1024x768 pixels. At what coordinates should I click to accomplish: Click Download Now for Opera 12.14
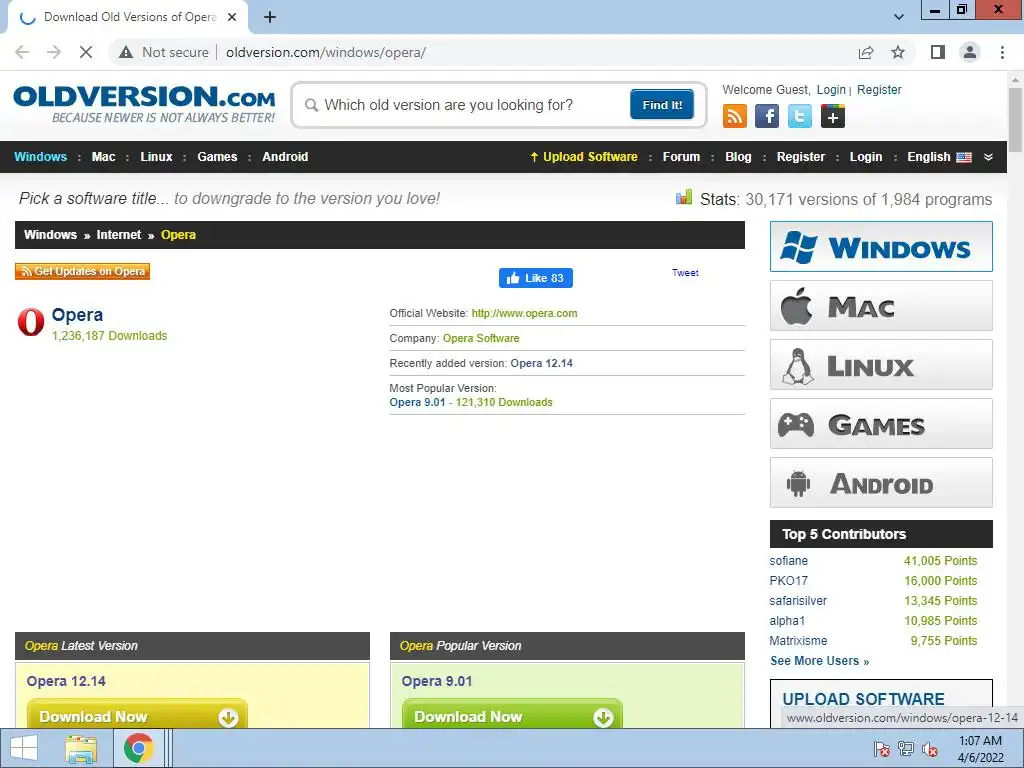[x=137, y=714]
